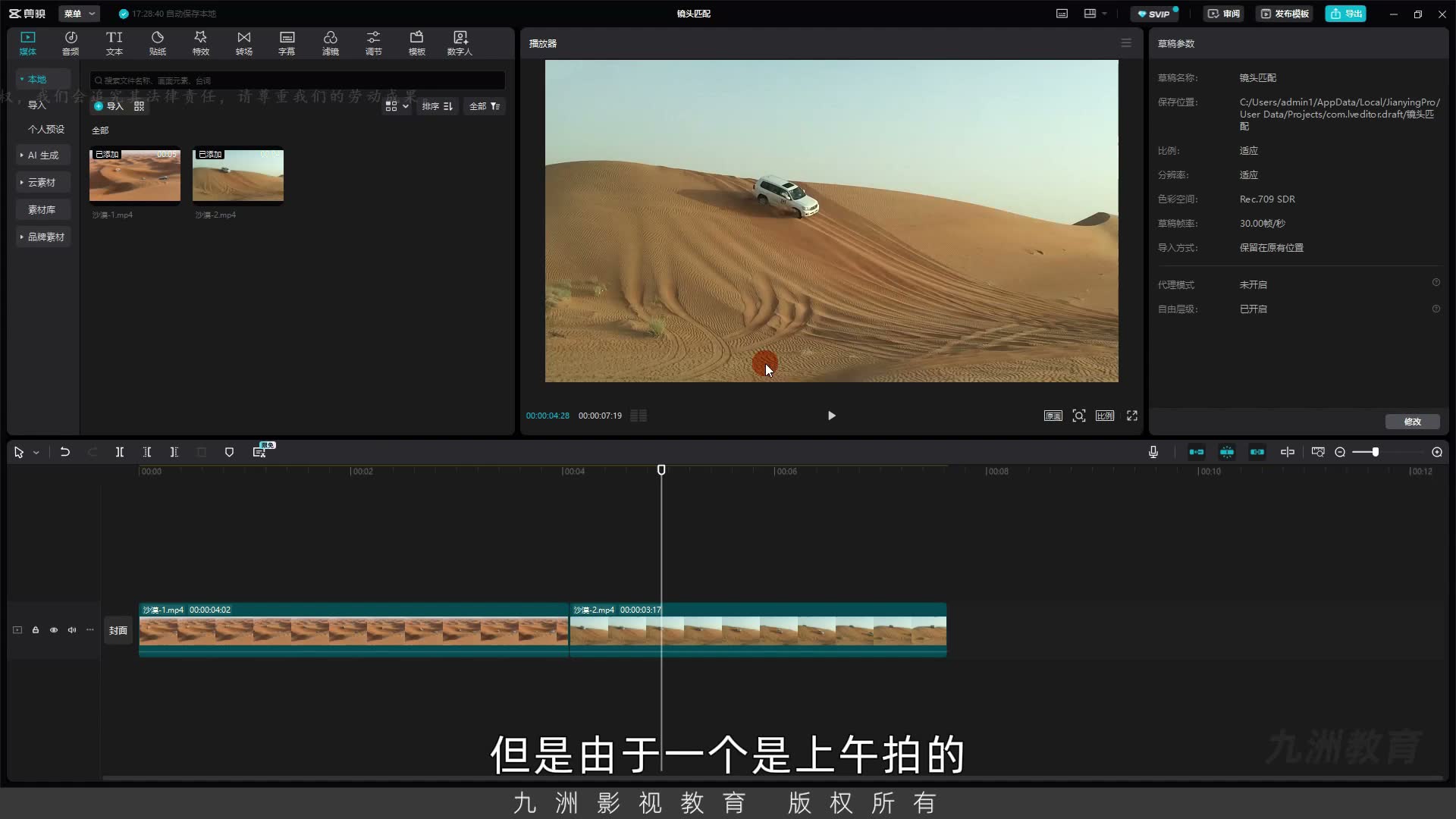Open the 排序 sort dropdown
The height and width of the screenshot is (819, 1456).
click(438, 106)
